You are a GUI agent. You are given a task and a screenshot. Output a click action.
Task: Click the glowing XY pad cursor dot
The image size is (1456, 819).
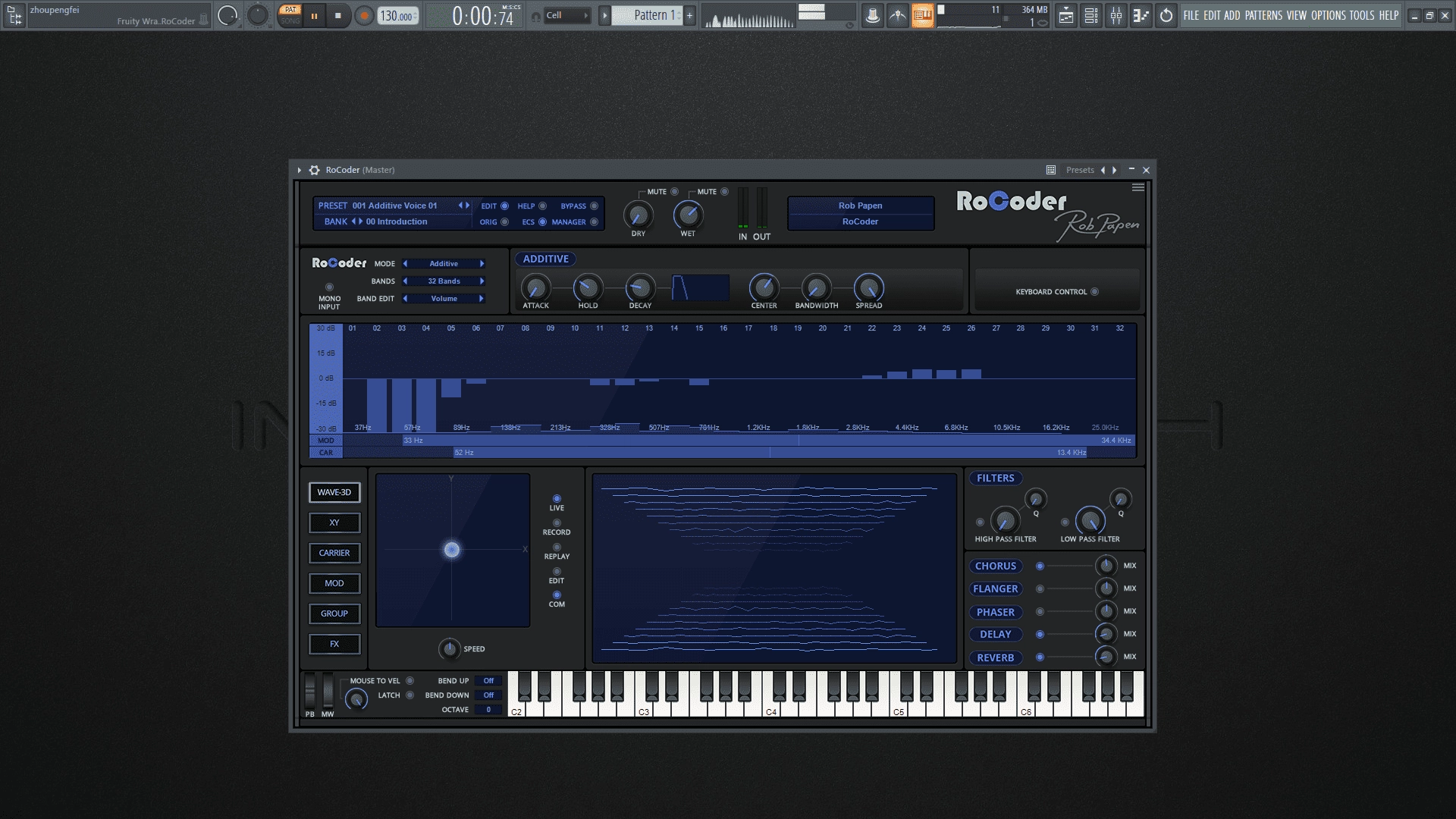452,551
